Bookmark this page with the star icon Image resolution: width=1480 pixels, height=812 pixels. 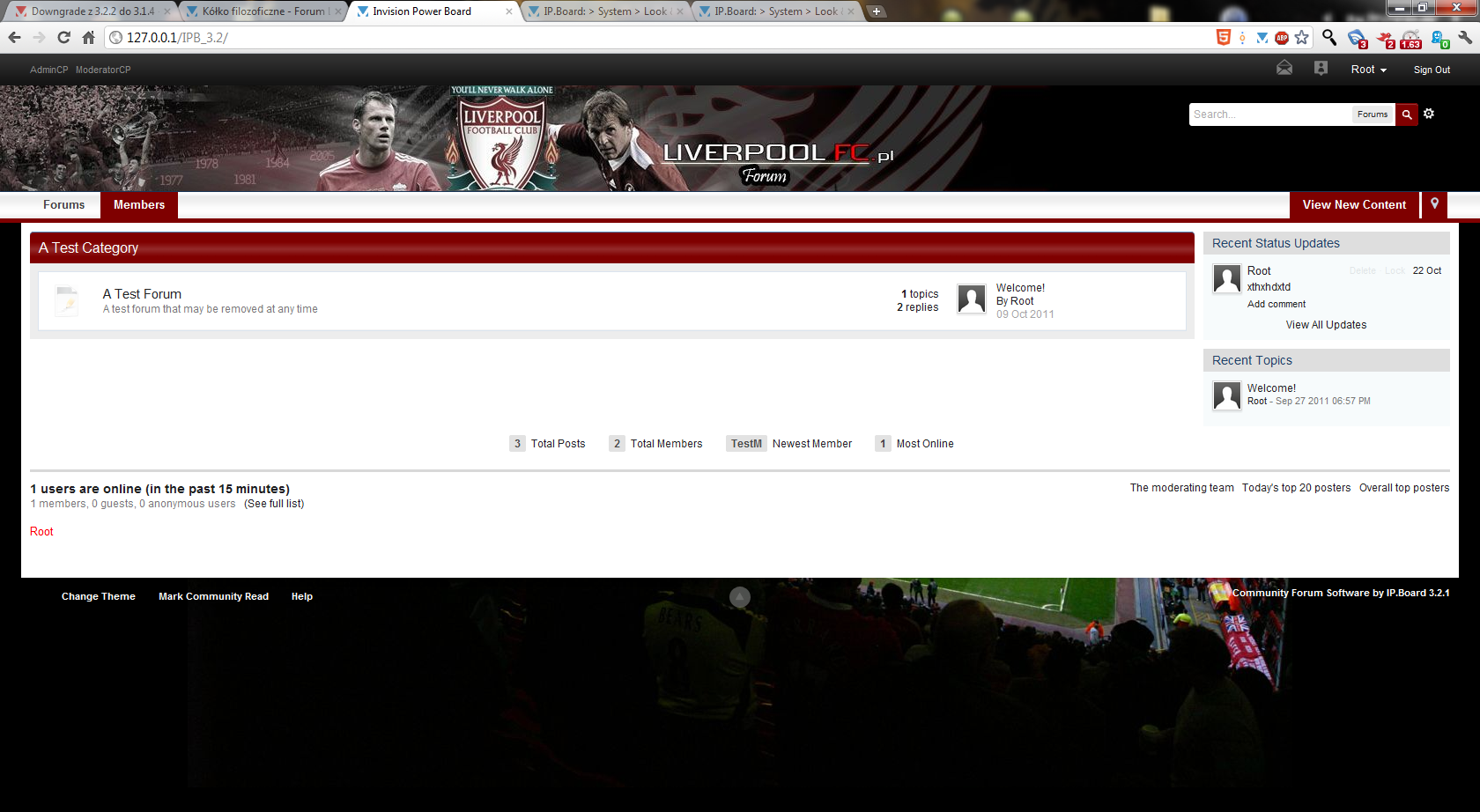1302,37
